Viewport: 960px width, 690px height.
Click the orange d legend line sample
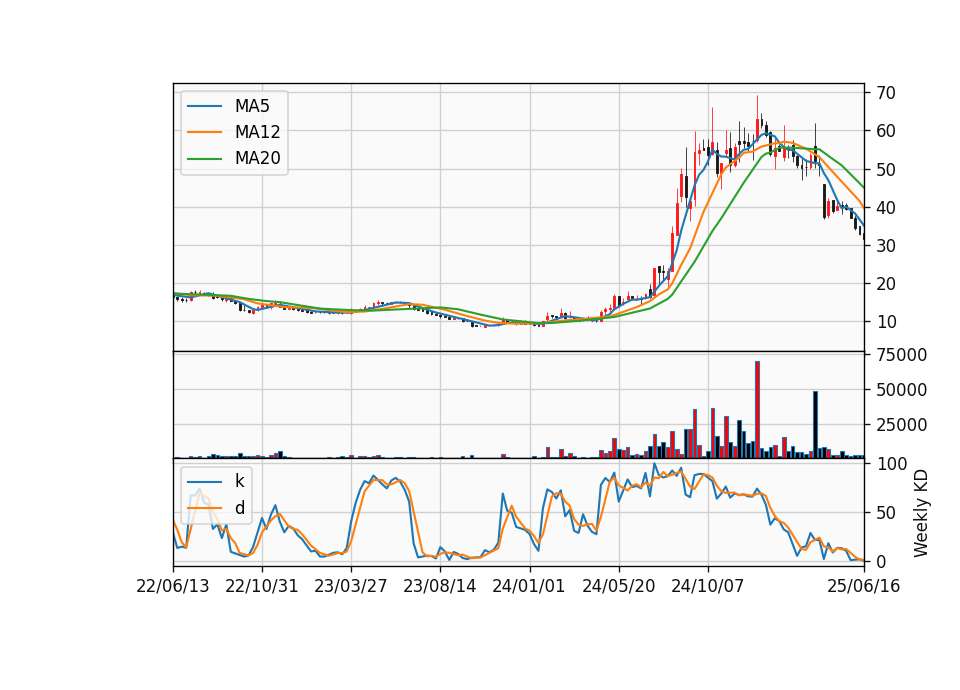(x=204, y=508)
